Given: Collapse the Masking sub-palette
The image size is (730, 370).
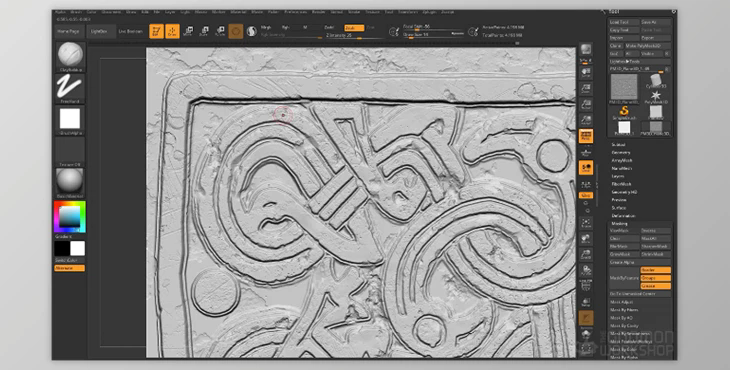Looking at the screenshot, I should (x=619, y=224).
